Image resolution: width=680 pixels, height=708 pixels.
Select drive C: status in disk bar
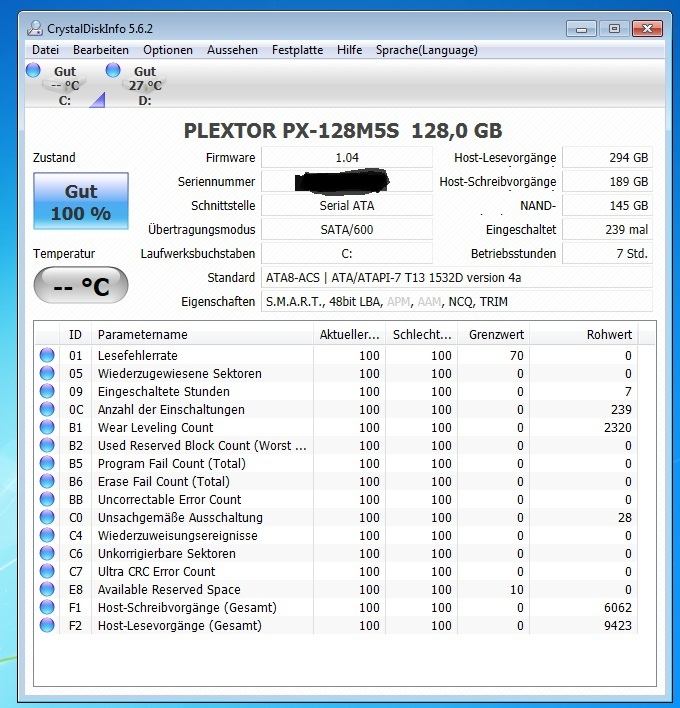(x=65, y=85)
